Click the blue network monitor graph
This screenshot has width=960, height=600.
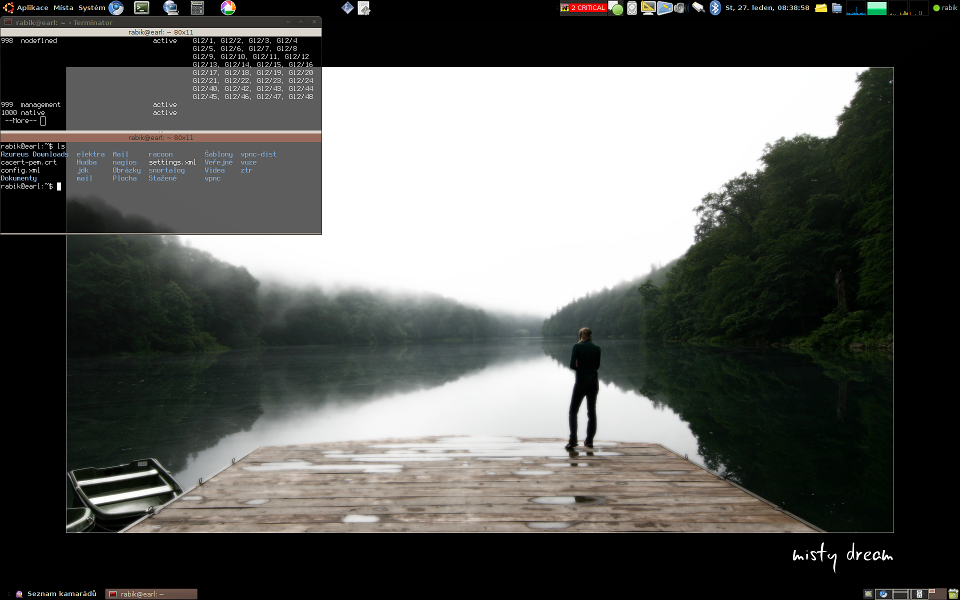(x=855, y=8)
